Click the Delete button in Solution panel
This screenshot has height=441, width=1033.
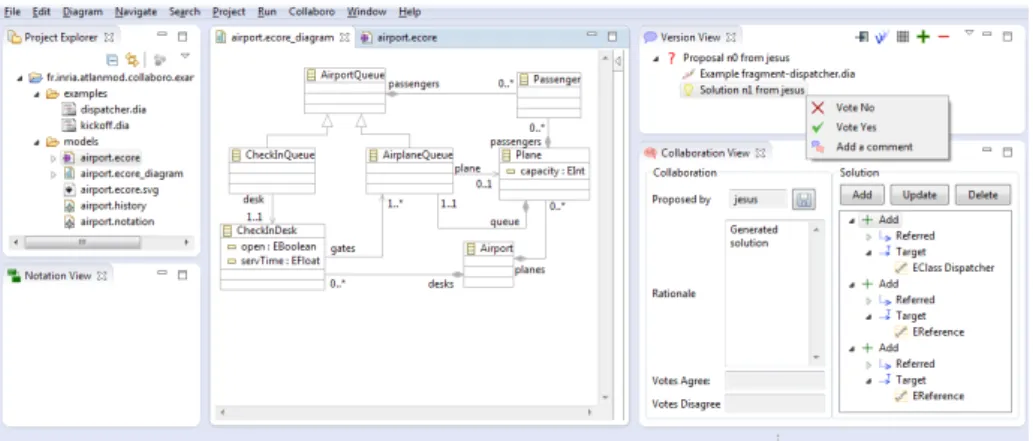tap(982, 195)
